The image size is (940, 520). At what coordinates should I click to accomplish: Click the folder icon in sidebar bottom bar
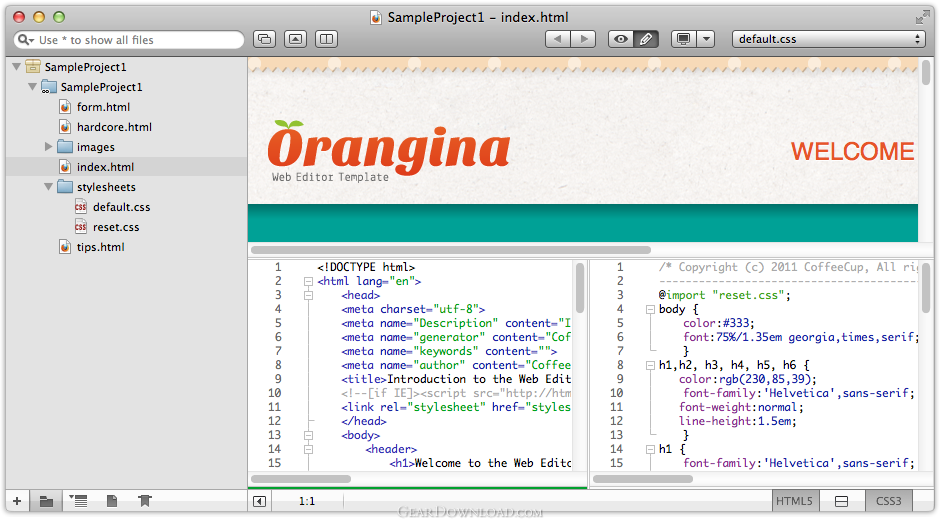(46, 501)
